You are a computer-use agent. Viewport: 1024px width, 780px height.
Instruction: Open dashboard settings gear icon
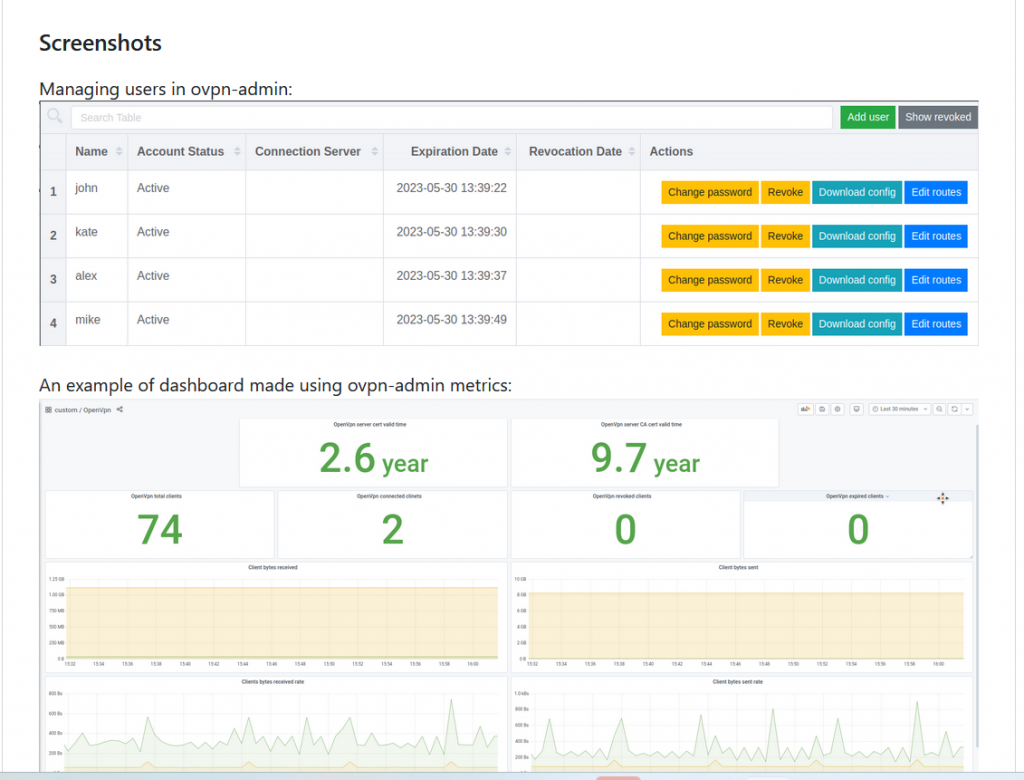(838, 409)
